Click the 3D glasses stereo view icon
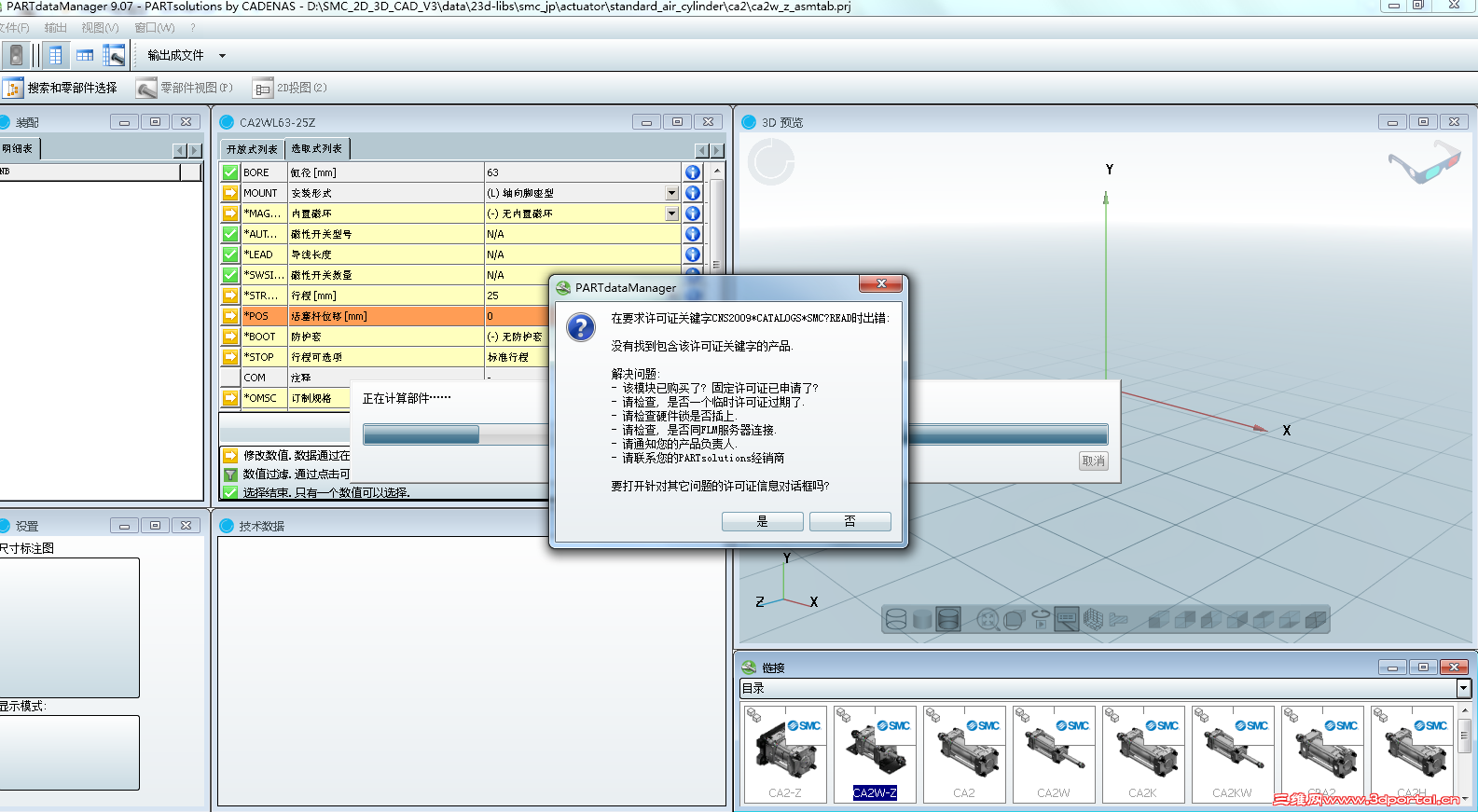 pos(1424,162)
